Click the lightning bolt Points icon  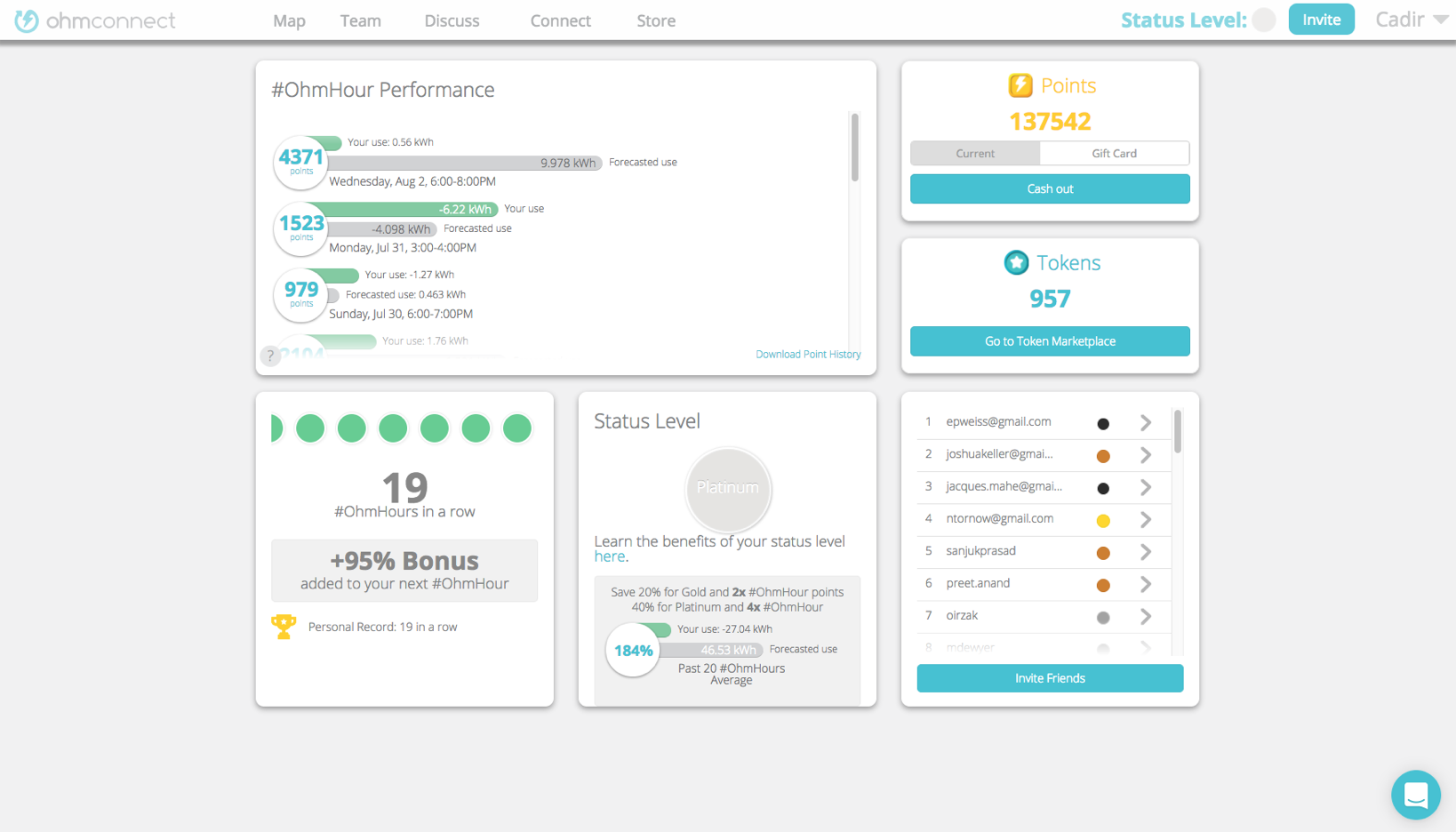tap(1020, 85)
